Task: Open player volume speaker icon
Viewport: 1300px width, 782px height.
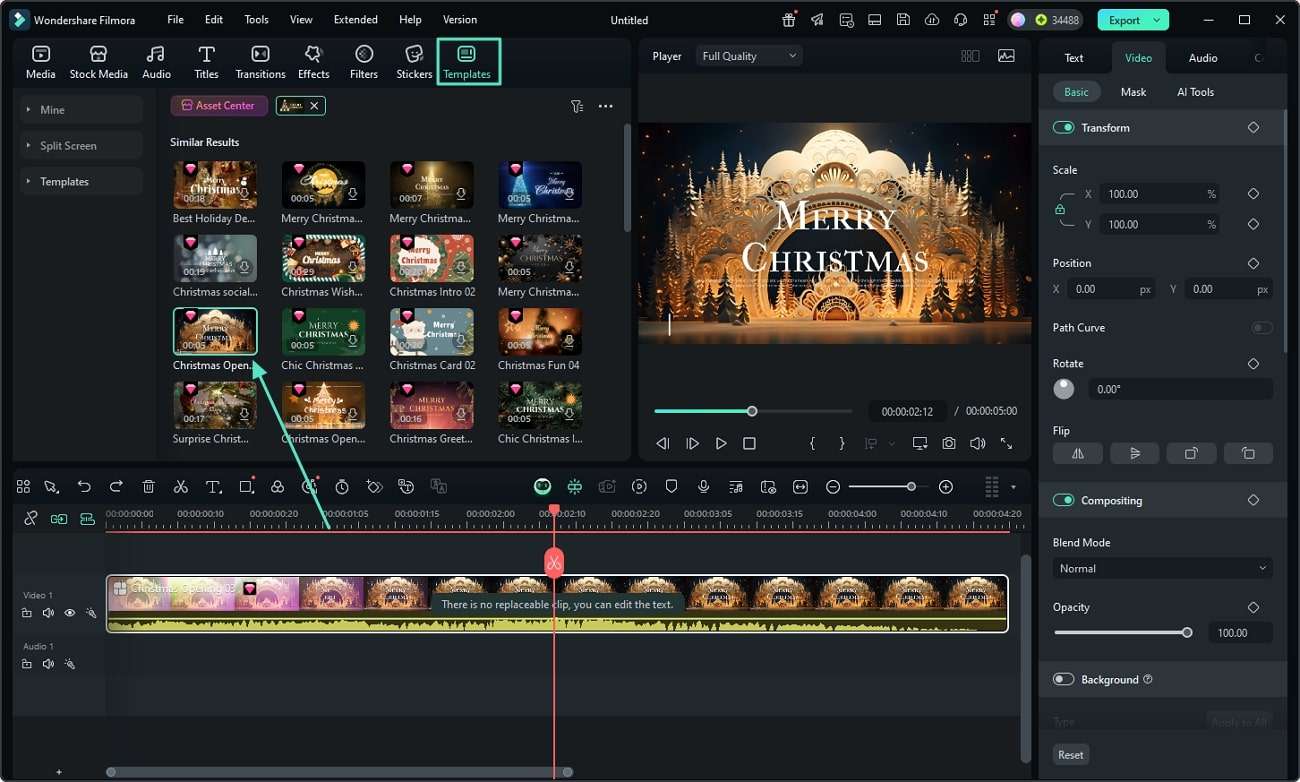Action: click(x=977, y=443)
